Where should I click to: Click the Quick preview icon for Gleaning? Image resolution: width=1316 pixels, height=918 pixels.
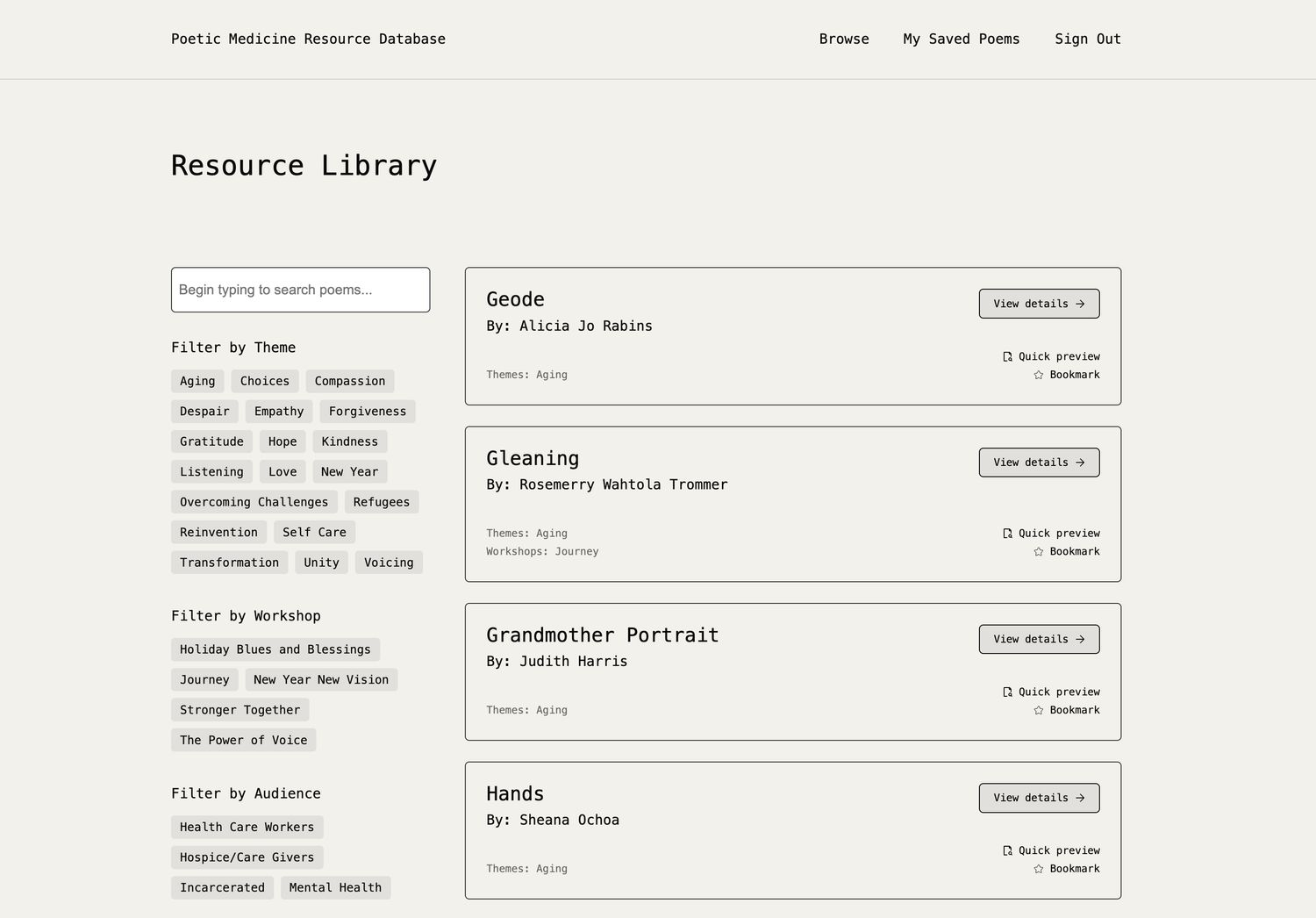point(1007,534)
